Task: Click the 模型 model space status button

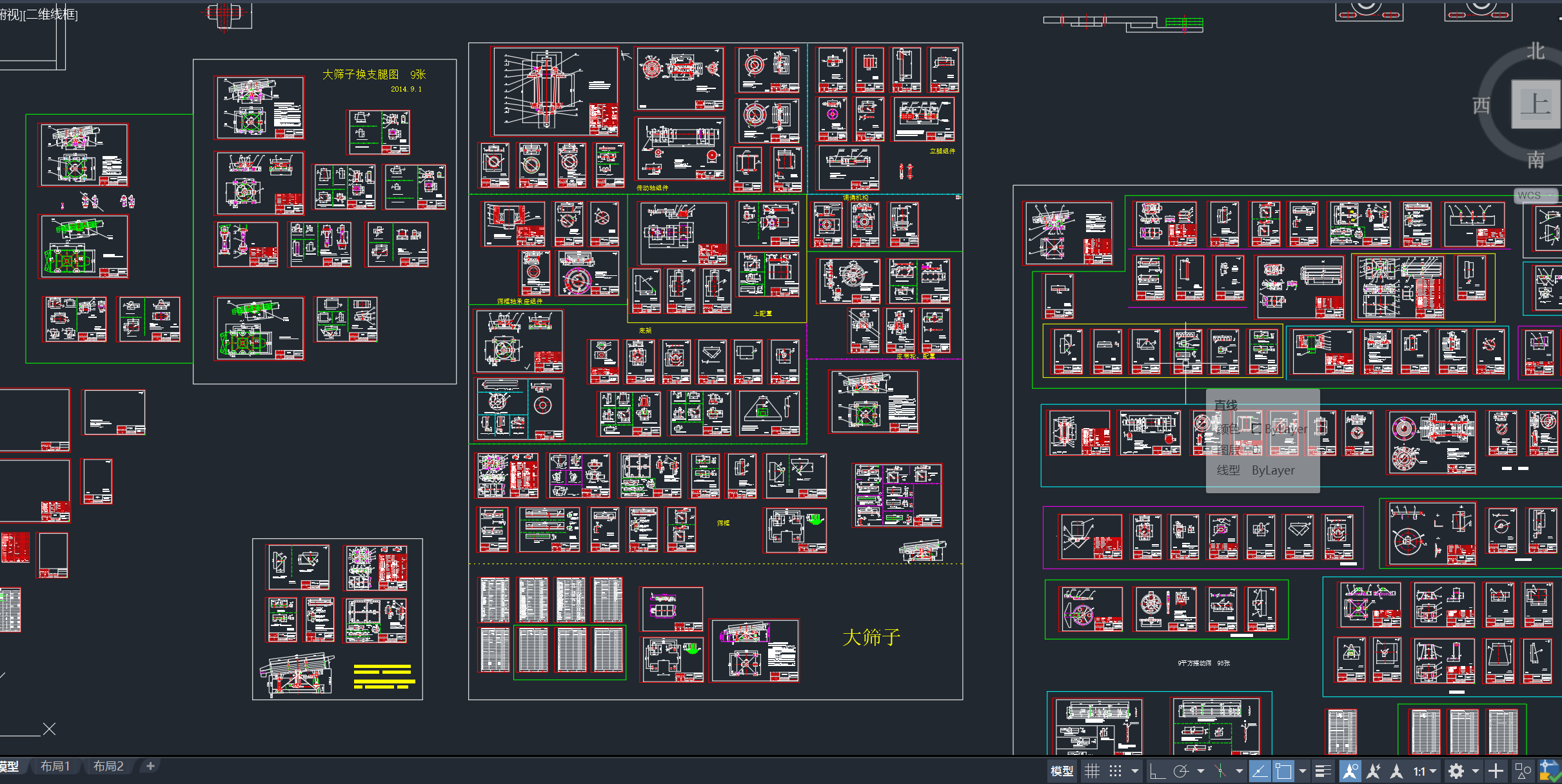Action: (x=1062, y=771)
